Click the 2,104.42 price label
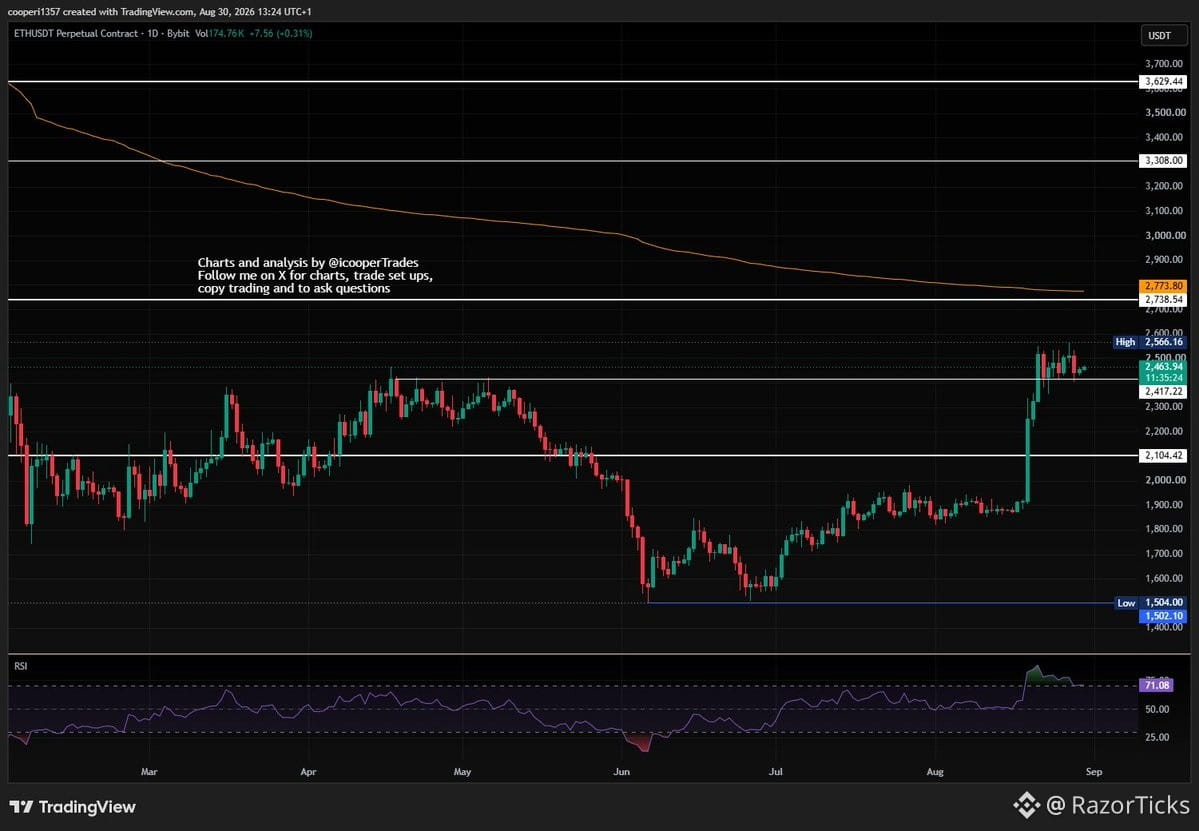Viewport: 1199px width, 831px height. click(x=1163, y=456)
